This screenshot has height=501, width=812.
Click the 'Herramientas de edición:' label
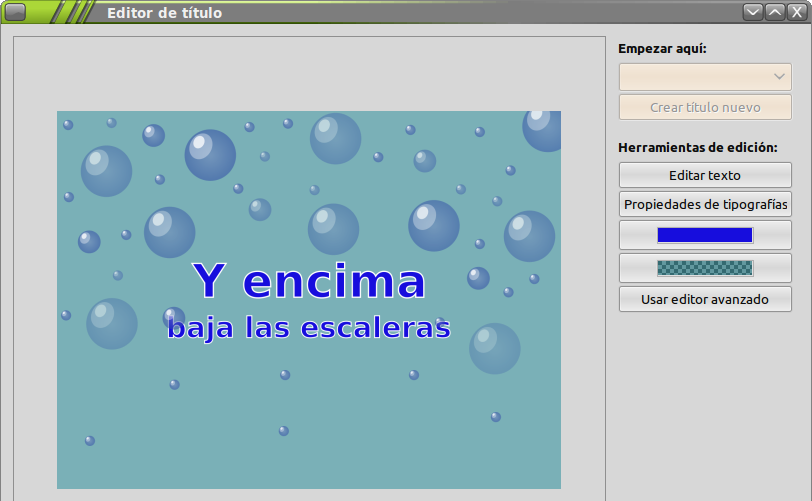pyautogui.click(x=698, y=148)
